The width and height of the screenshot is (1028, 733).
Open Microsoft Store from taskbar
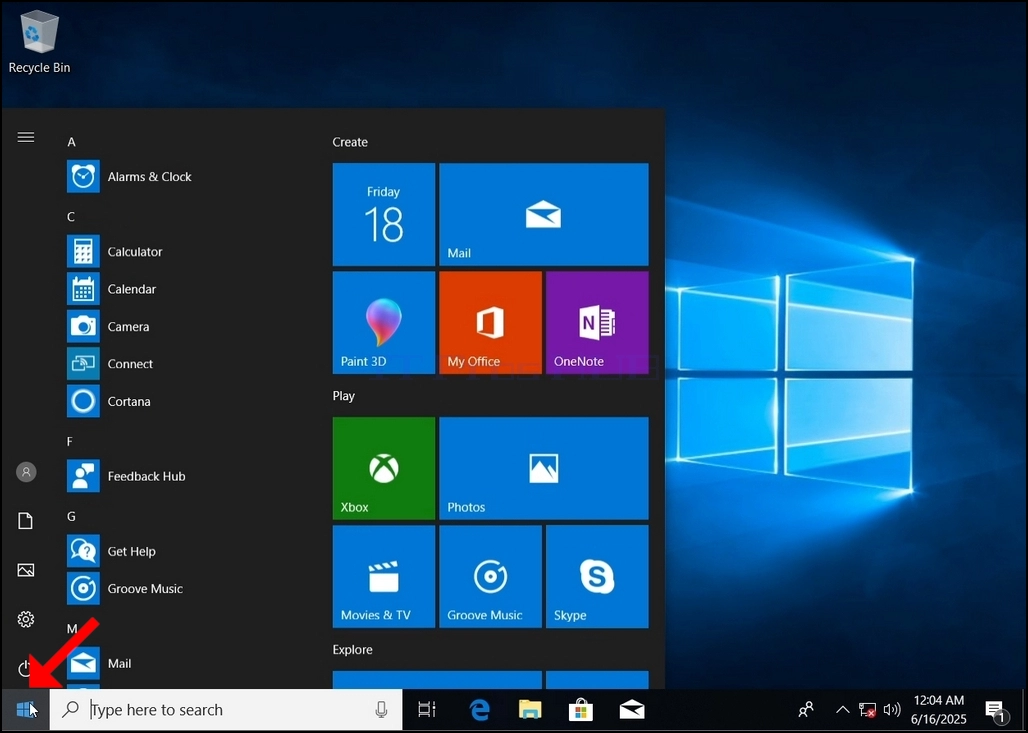click(x=581, y=709)
